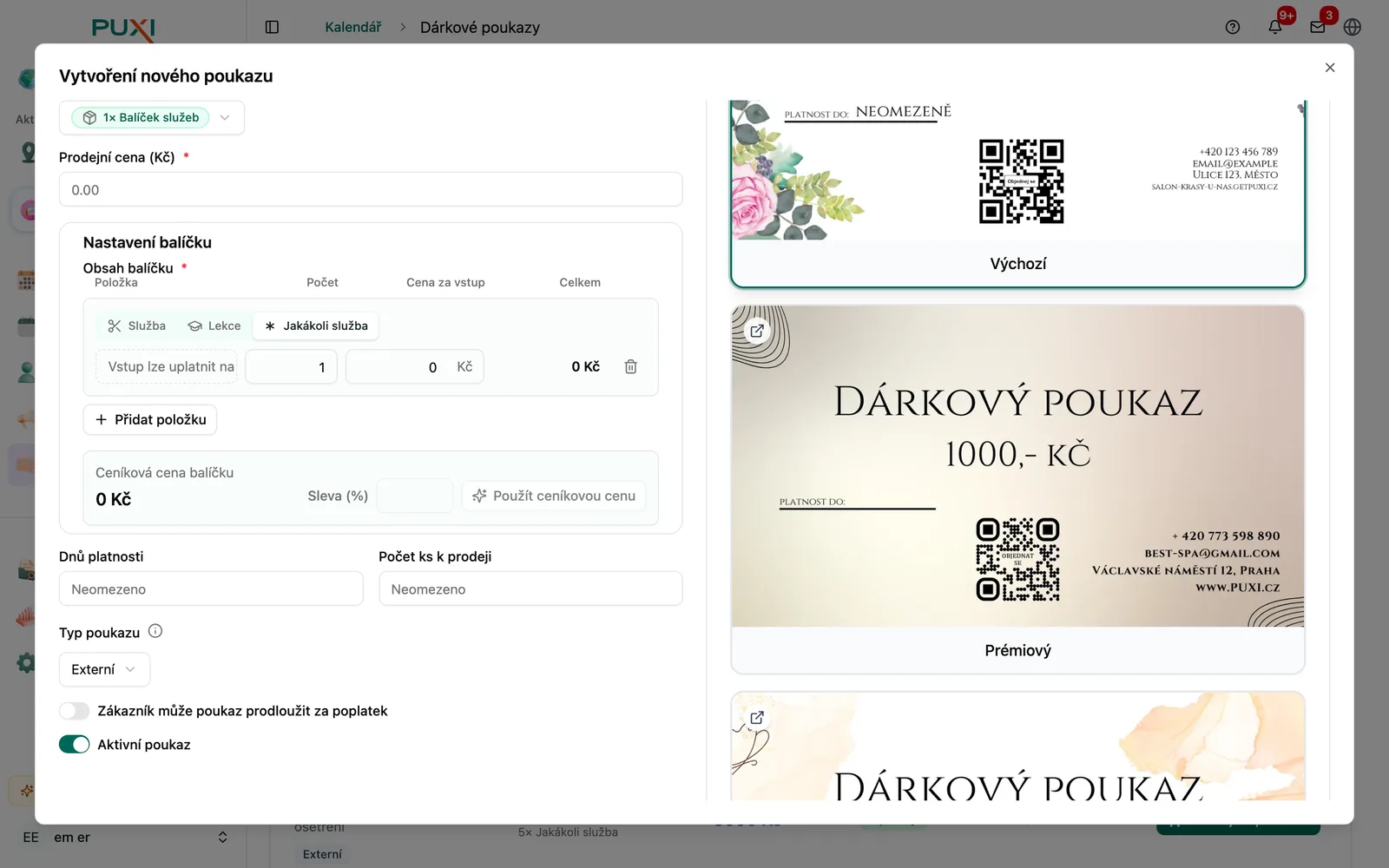Show info tooltip for Typ poukazu
This screenshot has width=1389, height=868.
tap(155, 631)
